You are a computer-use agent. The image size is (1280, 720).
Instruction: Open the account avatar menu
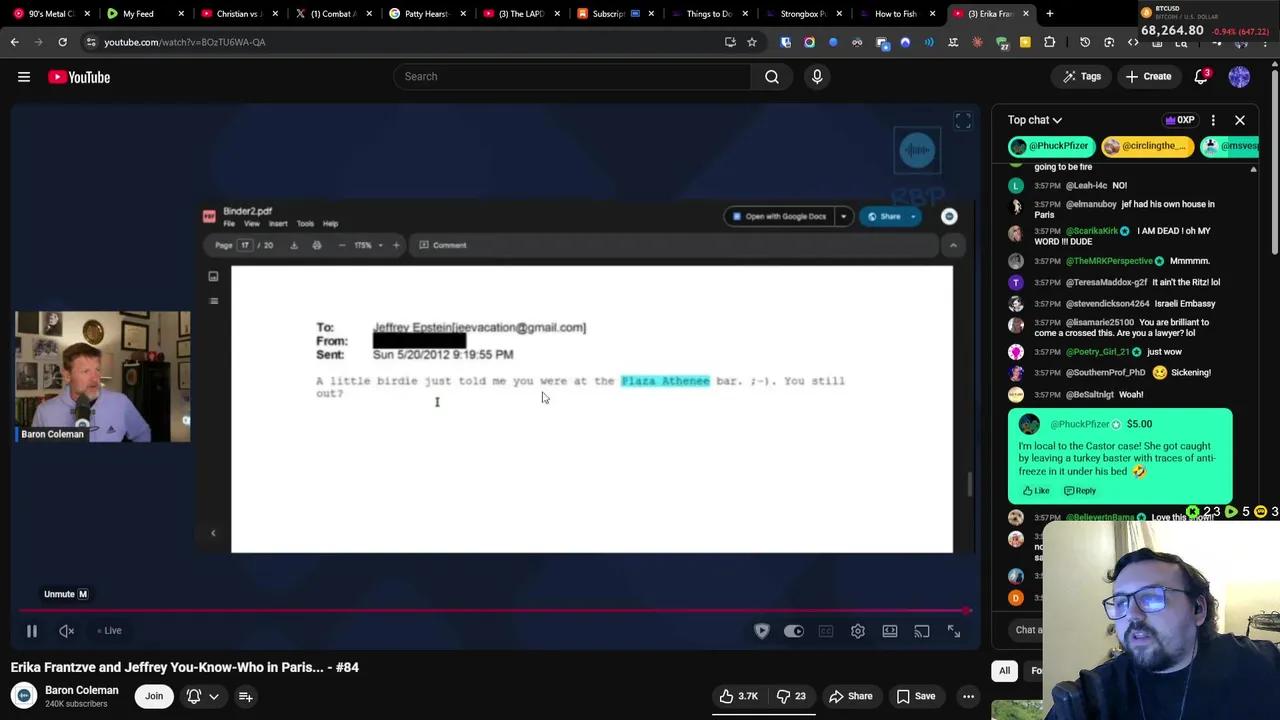[x=1239, y=77]
